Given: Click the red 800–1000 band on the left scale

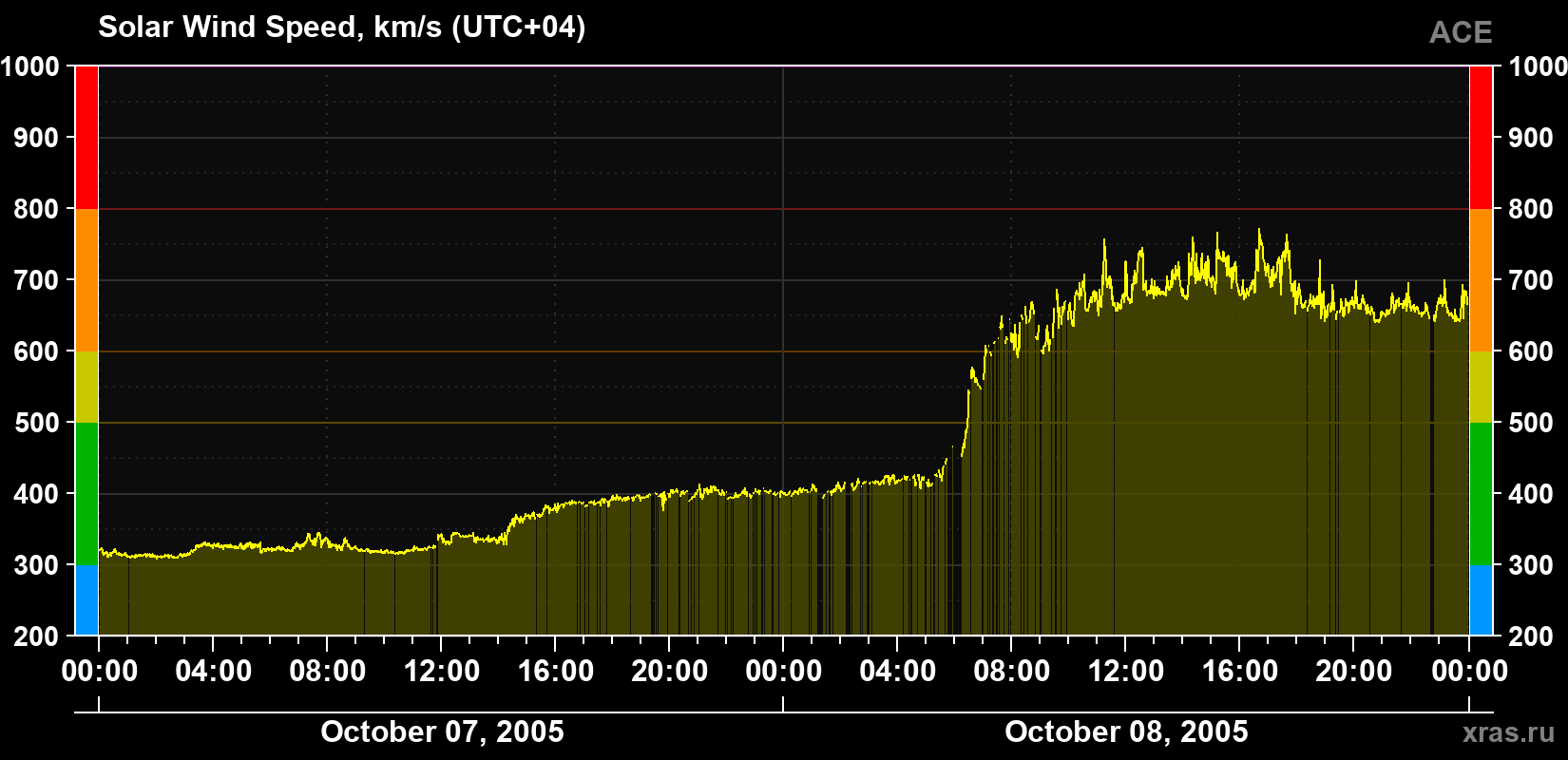Looking at the screenshot, I should pyautogui.click(x=86, y=138).
